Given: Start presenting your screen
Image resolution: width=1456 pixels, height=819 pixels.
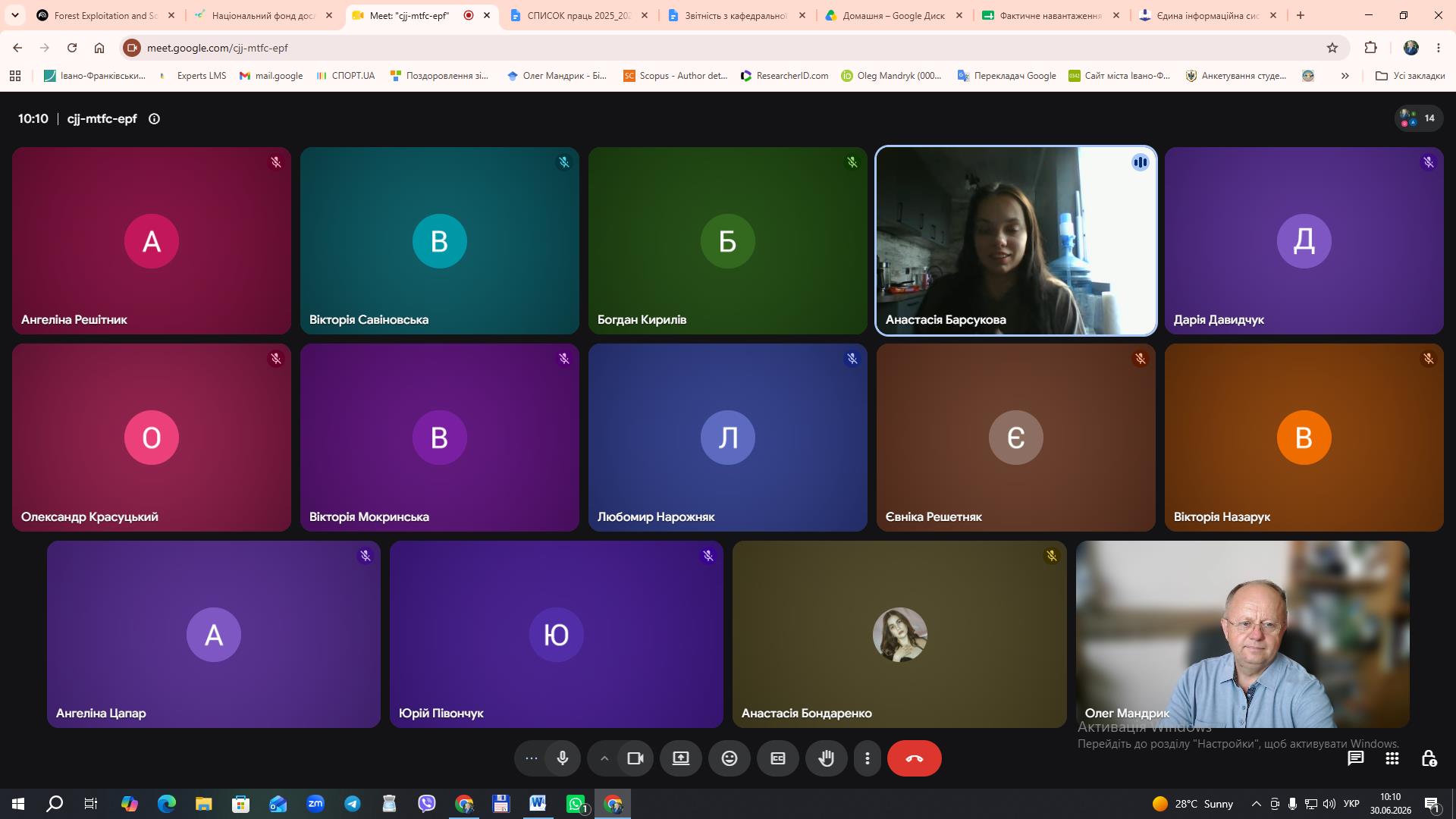Looking at the screenshot, I should [x=681, y=758].
